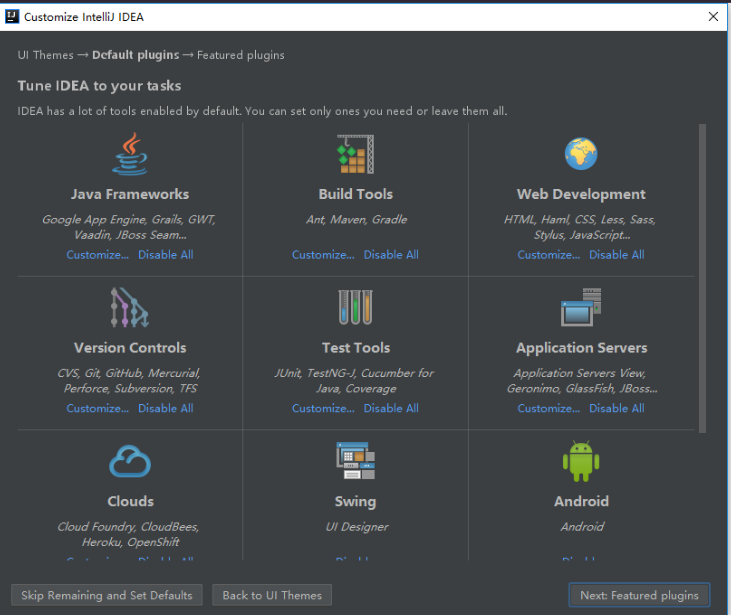Click the Version Controls heading

point(130,347)
